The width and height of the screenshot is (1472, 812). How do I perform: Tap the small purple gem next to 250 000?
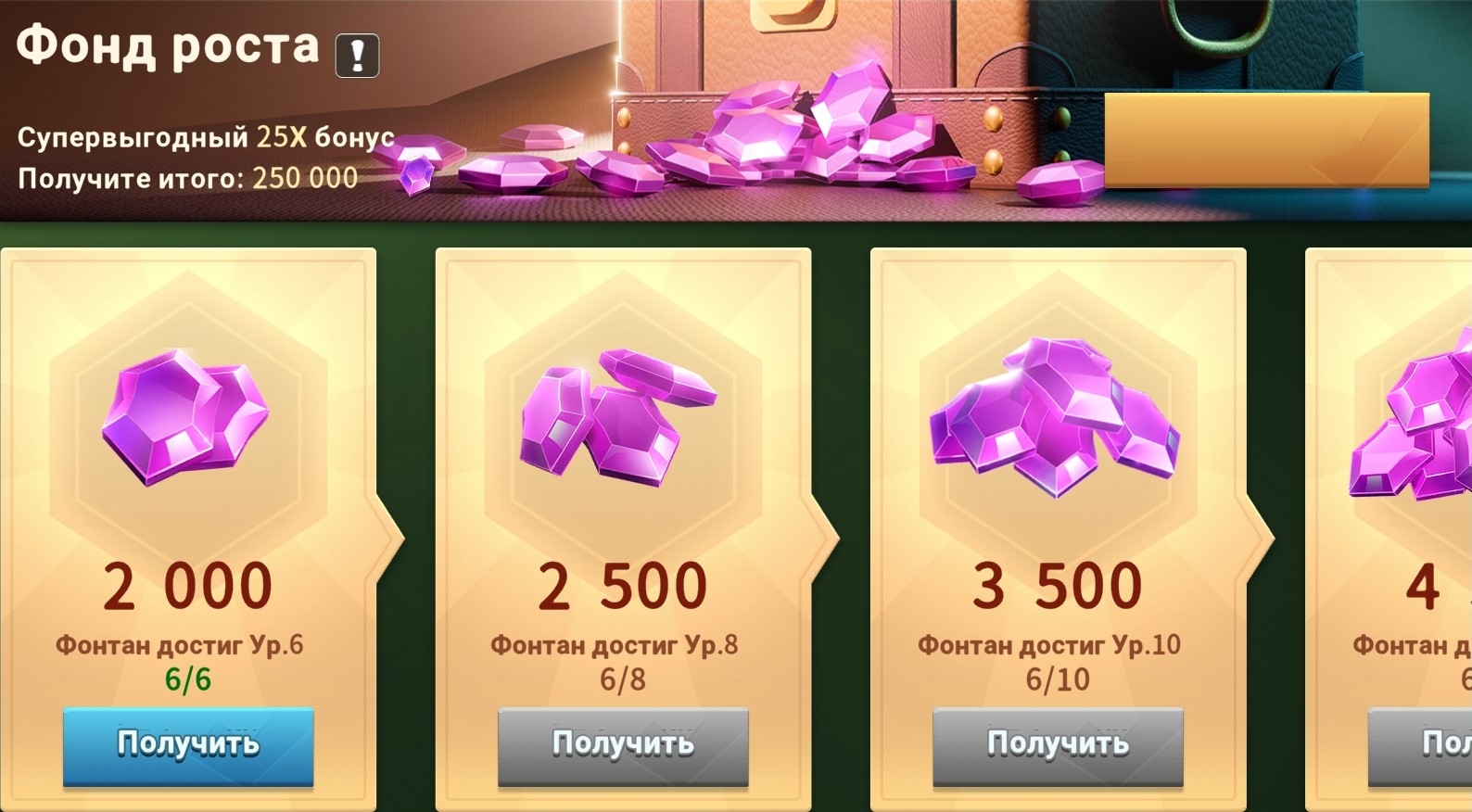416,174
